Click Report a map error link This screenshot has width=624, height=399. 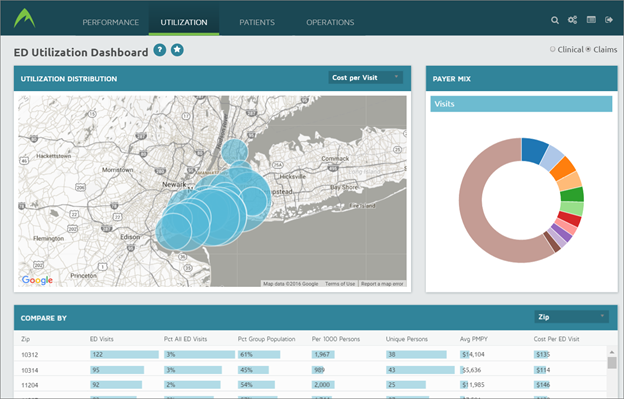[x=382, y=284]
